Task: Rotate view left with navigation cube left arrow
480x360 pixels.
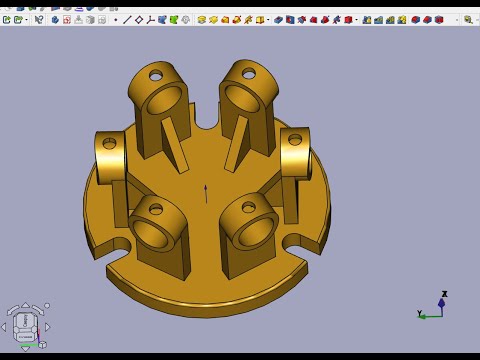Action: click(x=4, y=327)
